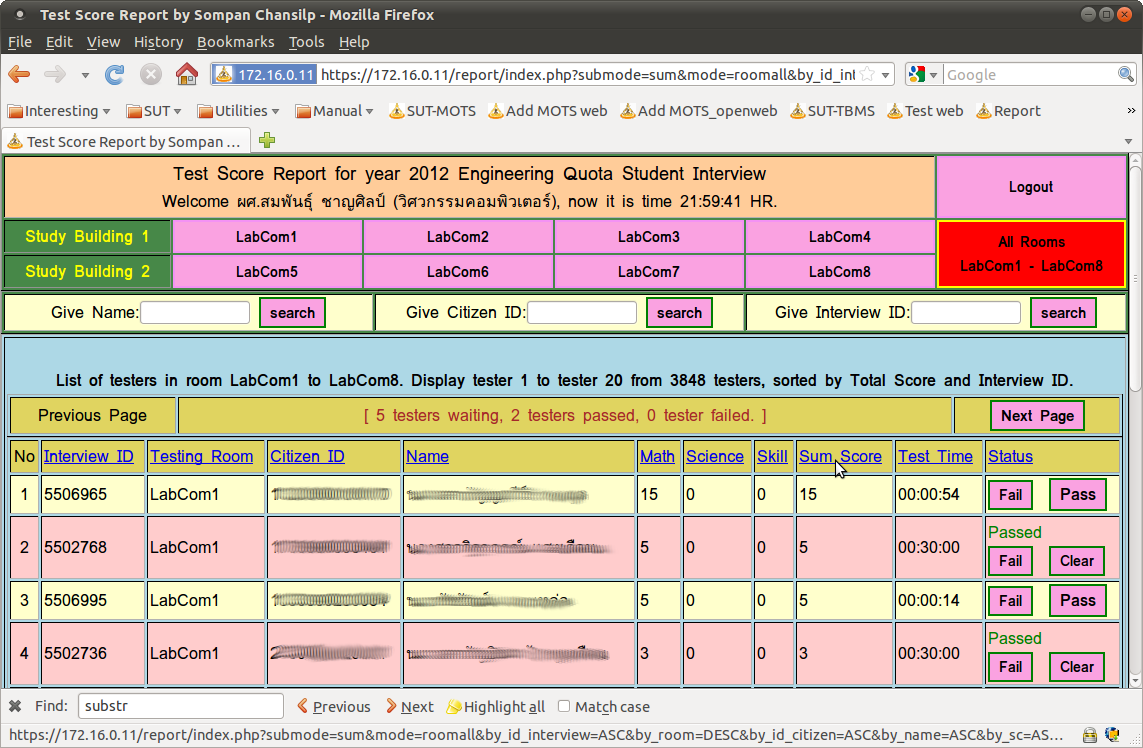Click the Google search box

[1029, 74]
